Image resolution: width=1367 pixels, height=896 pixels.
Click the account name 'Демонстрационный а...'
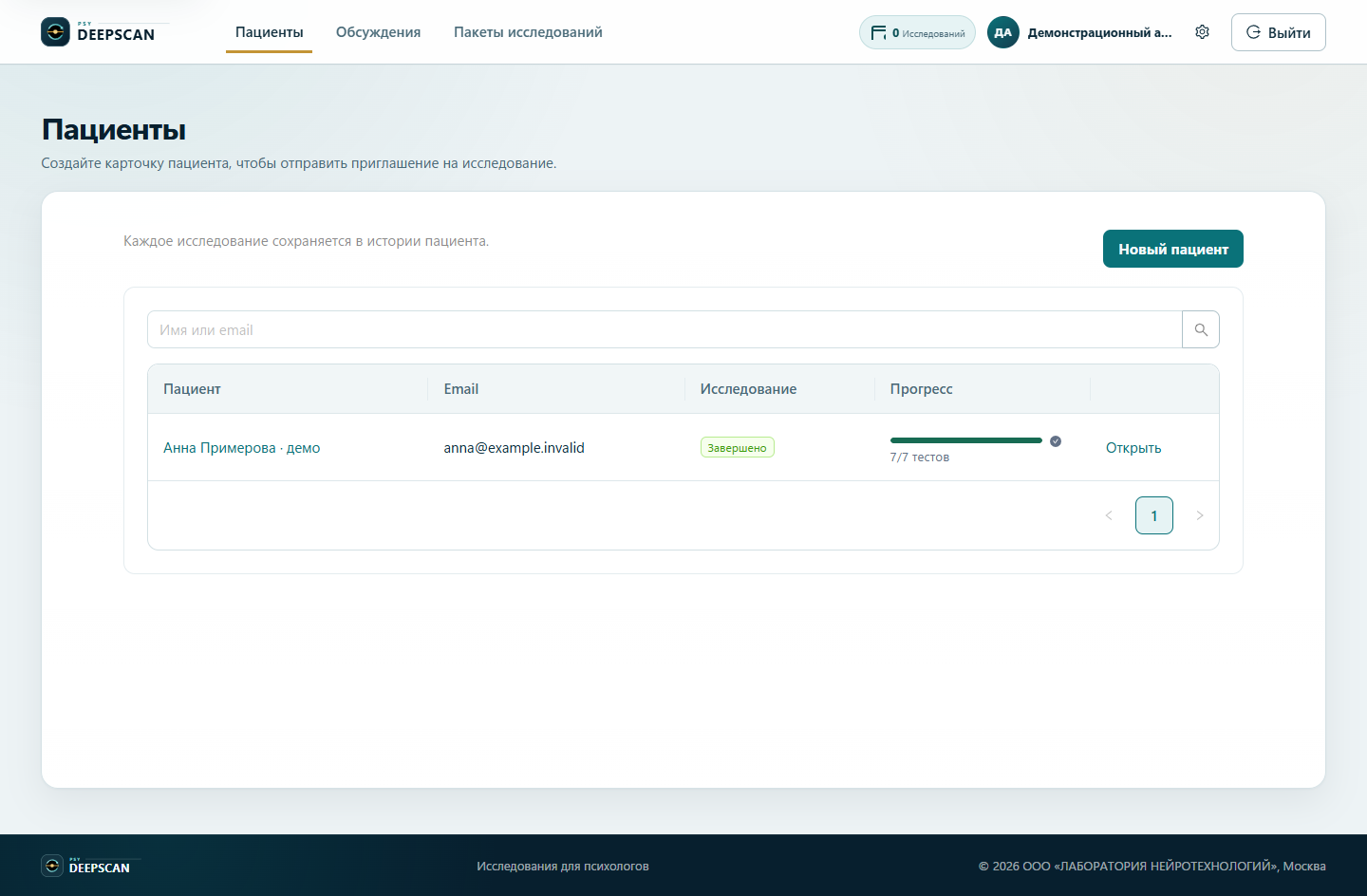click(1100, 32)
